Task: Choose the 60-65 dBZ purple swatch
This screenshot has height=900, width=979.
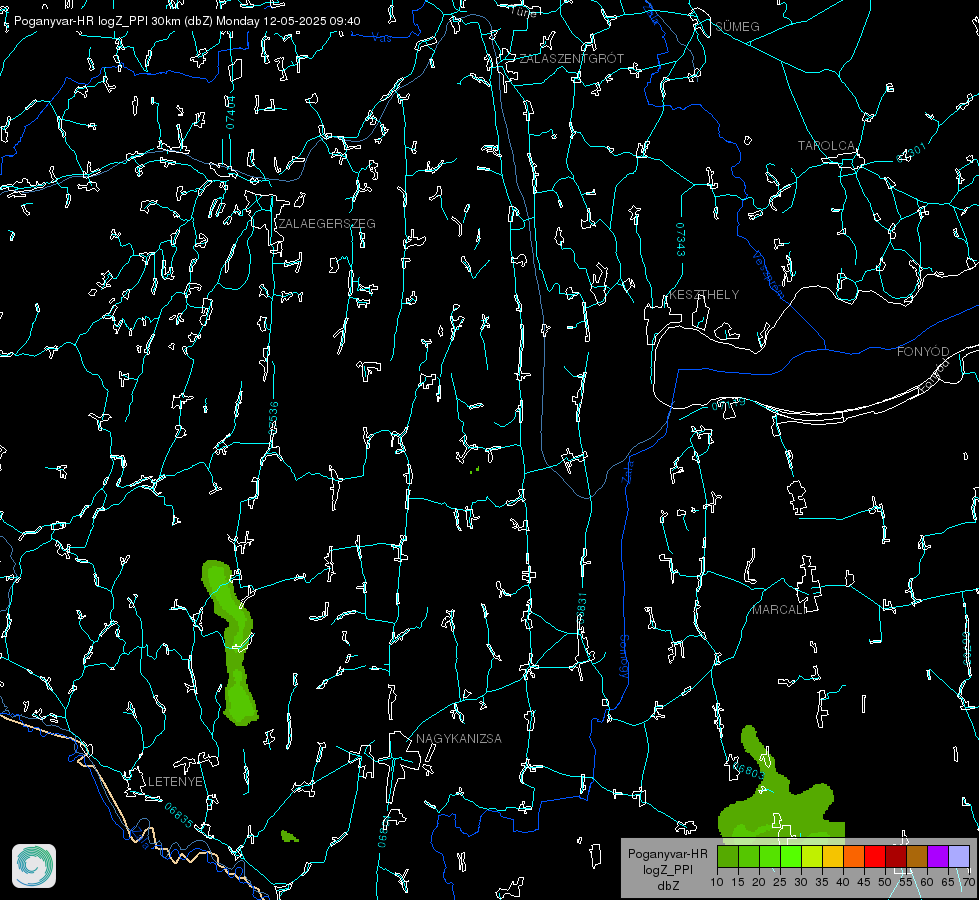Action: 938,856
